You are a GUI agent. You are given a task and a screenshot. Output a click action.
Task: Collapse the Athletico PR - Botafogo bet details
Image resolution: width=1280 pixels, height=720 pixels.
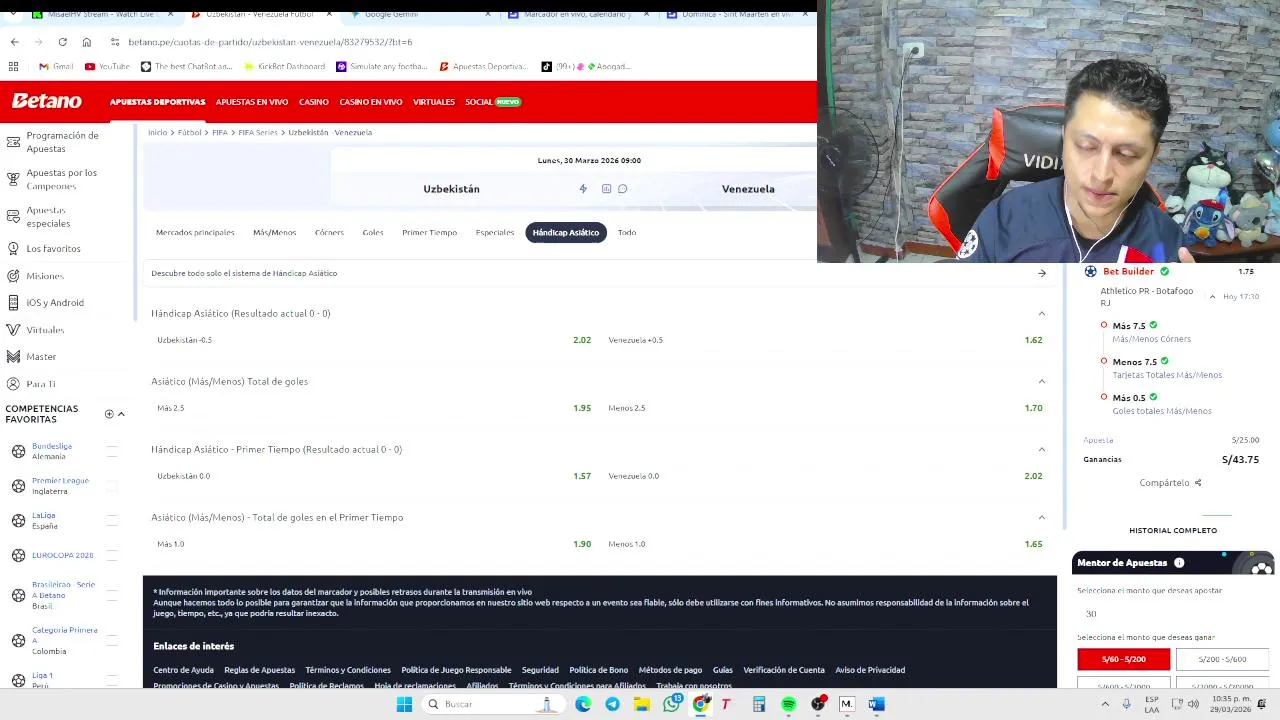[1212, 297]
